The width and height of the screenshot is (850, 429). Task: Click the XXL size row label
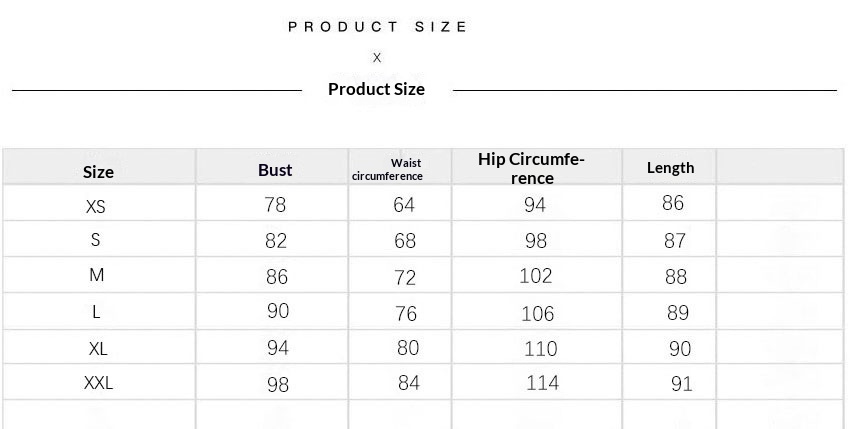click(x=98, y=383)
